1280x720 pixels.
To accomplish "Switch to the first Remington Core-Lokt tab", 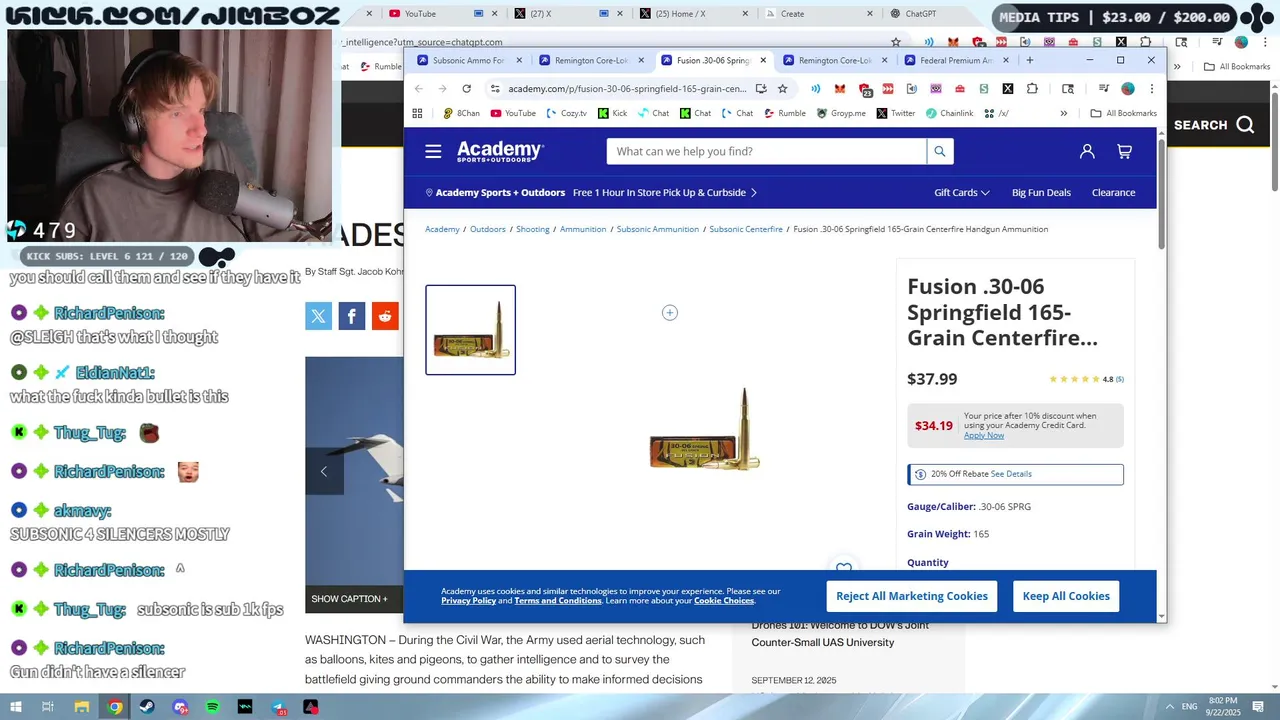I will tap(589, 60).
